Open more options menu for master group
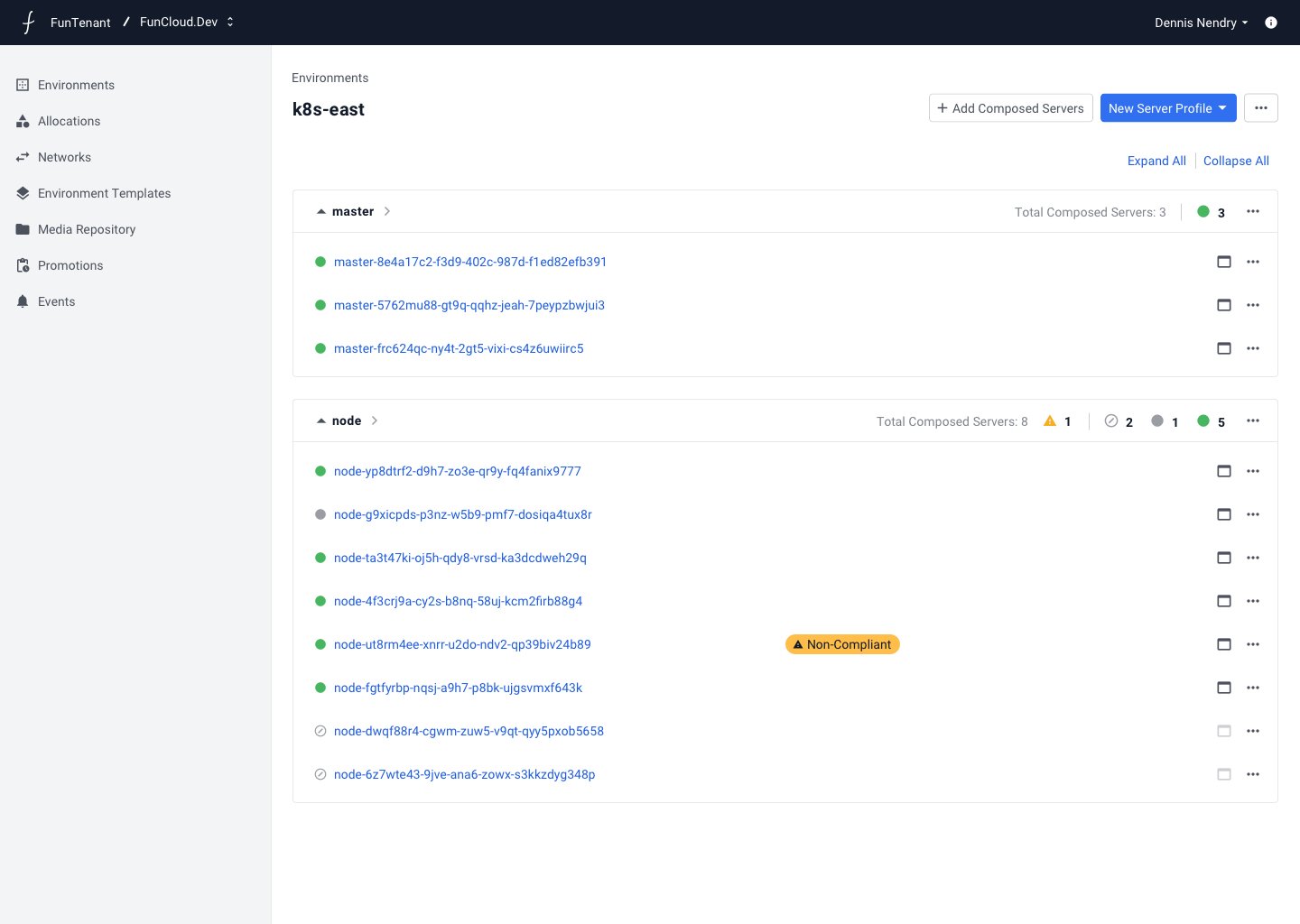1300x924 pixels. pyautogui.click(x=1252, y=211)
